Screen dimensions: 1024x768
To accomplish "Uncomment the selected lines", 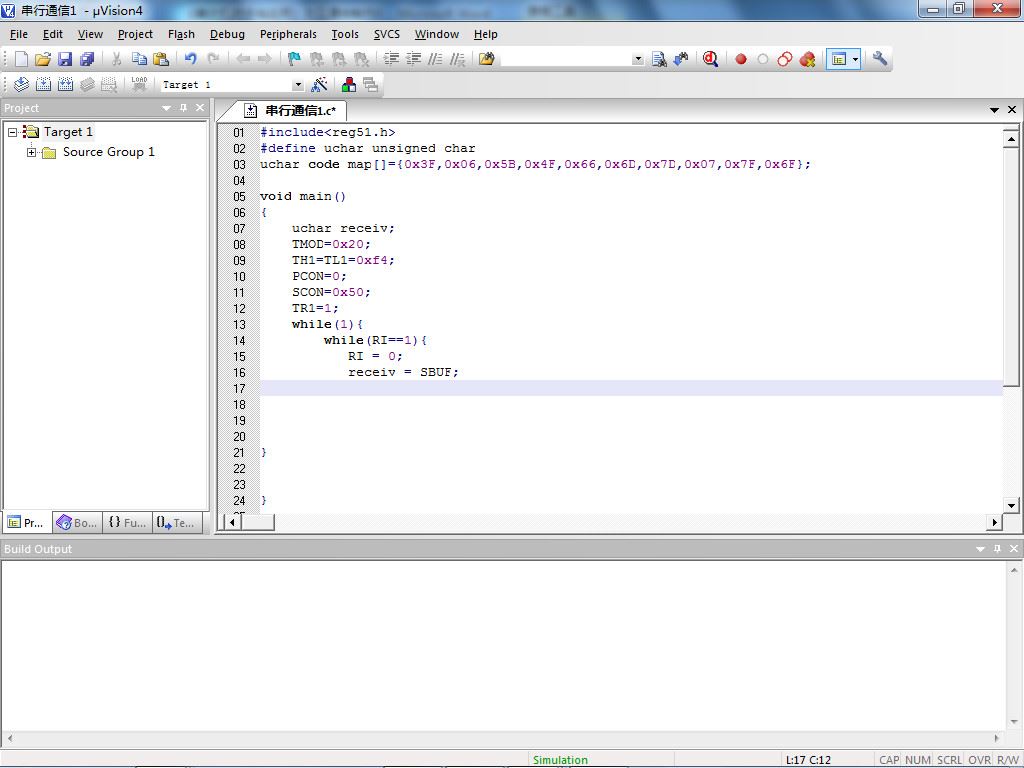I will tap(458, 59).
